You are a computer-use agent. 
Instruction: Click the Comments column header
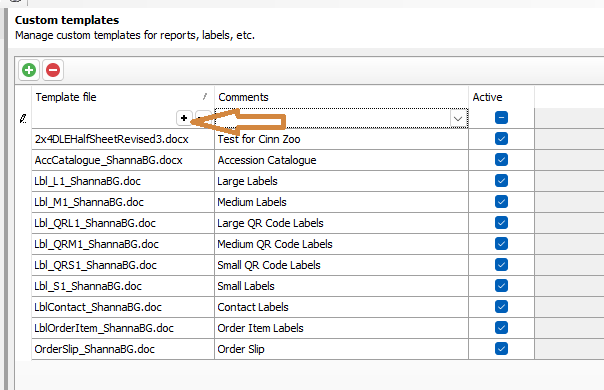[x=341, y=97]
